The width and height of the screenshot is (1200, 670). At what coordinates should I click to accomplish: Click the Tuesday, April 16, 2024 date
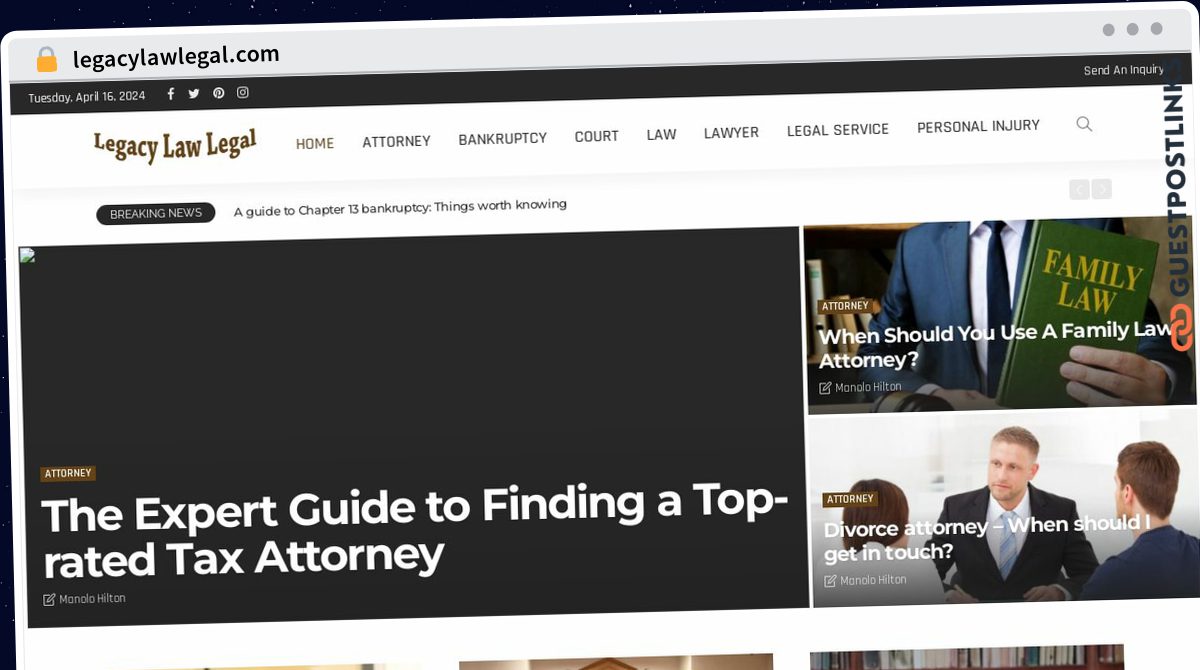point(87,97)
